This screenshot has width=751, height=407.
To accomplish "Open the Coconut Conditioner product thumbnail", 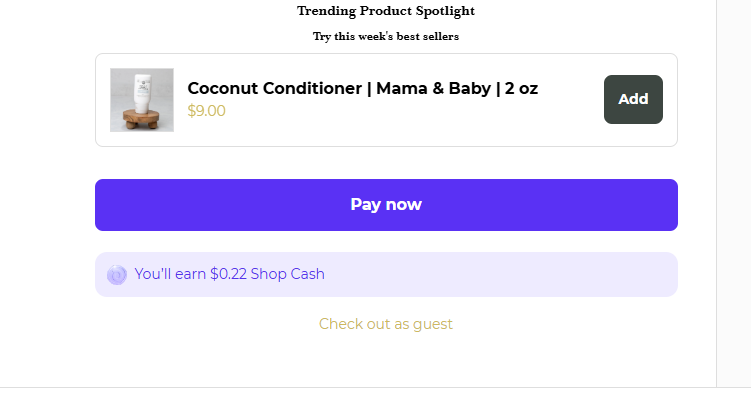I will point(142,100).
